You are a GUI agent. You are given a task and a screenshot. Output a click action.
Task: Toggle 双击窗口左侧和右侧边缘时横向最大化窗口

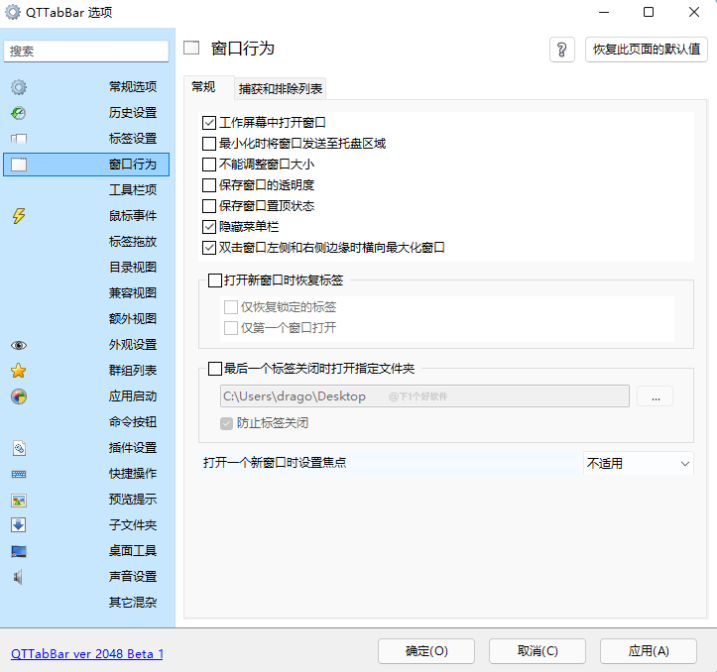point(209,248)
